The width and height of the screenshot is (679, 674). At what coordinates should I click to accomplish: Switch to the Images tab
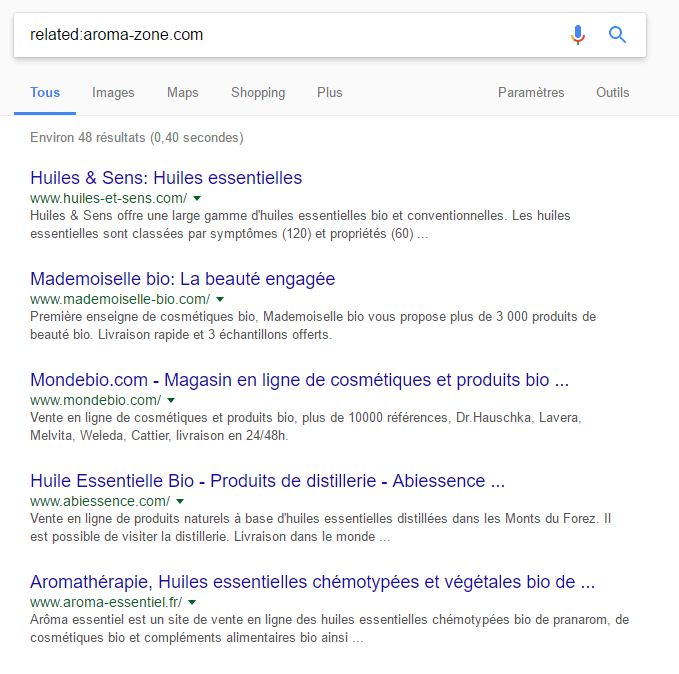point(113,93)
